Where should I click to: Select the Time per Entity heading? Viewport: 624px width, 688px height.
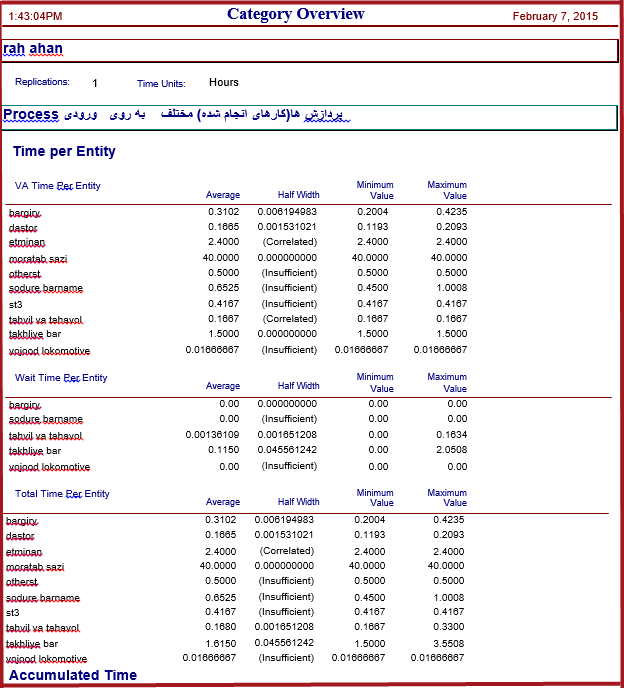click(64, 151)
